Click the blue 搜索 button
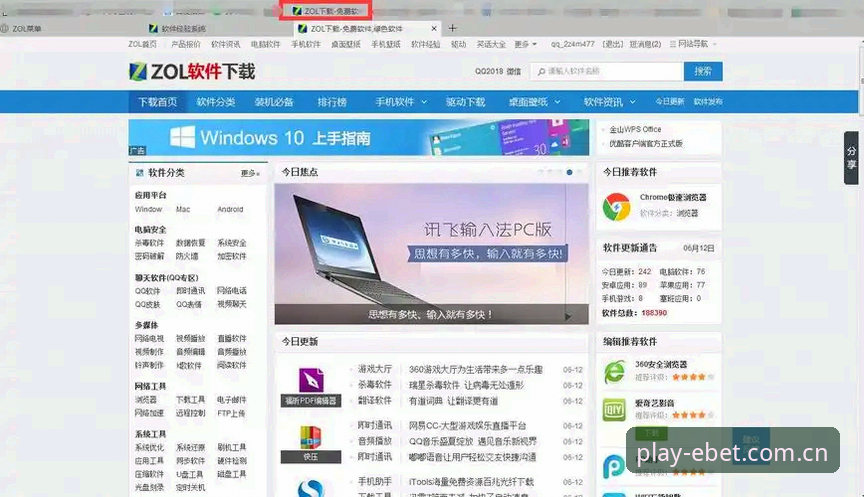This screenshot has height=497, width=864. (703, 71)
